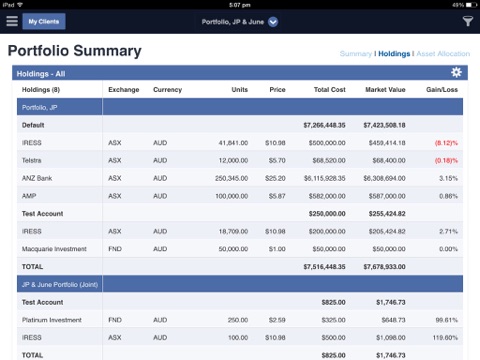Open the hamburger menu

(12, 21)
